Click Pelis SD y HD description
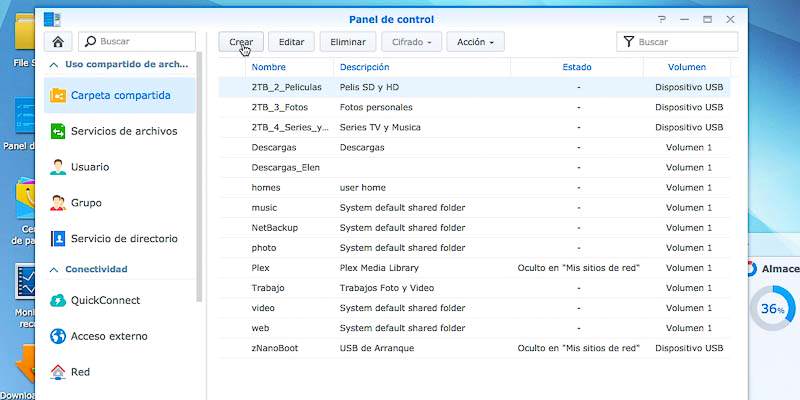The image size is (800, 400). pos(369,87)
